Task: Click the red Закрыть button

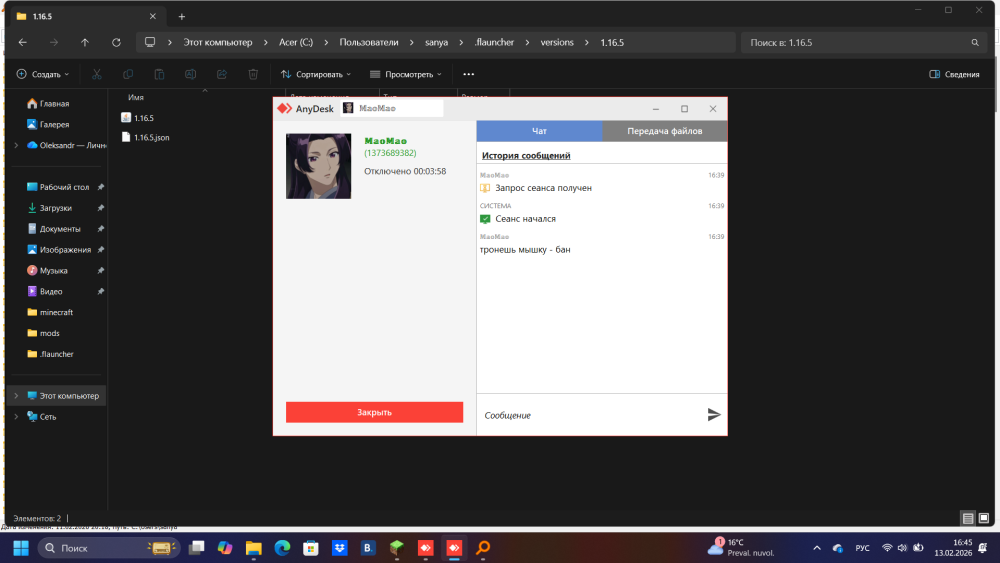Action: (x=374, y=412)
